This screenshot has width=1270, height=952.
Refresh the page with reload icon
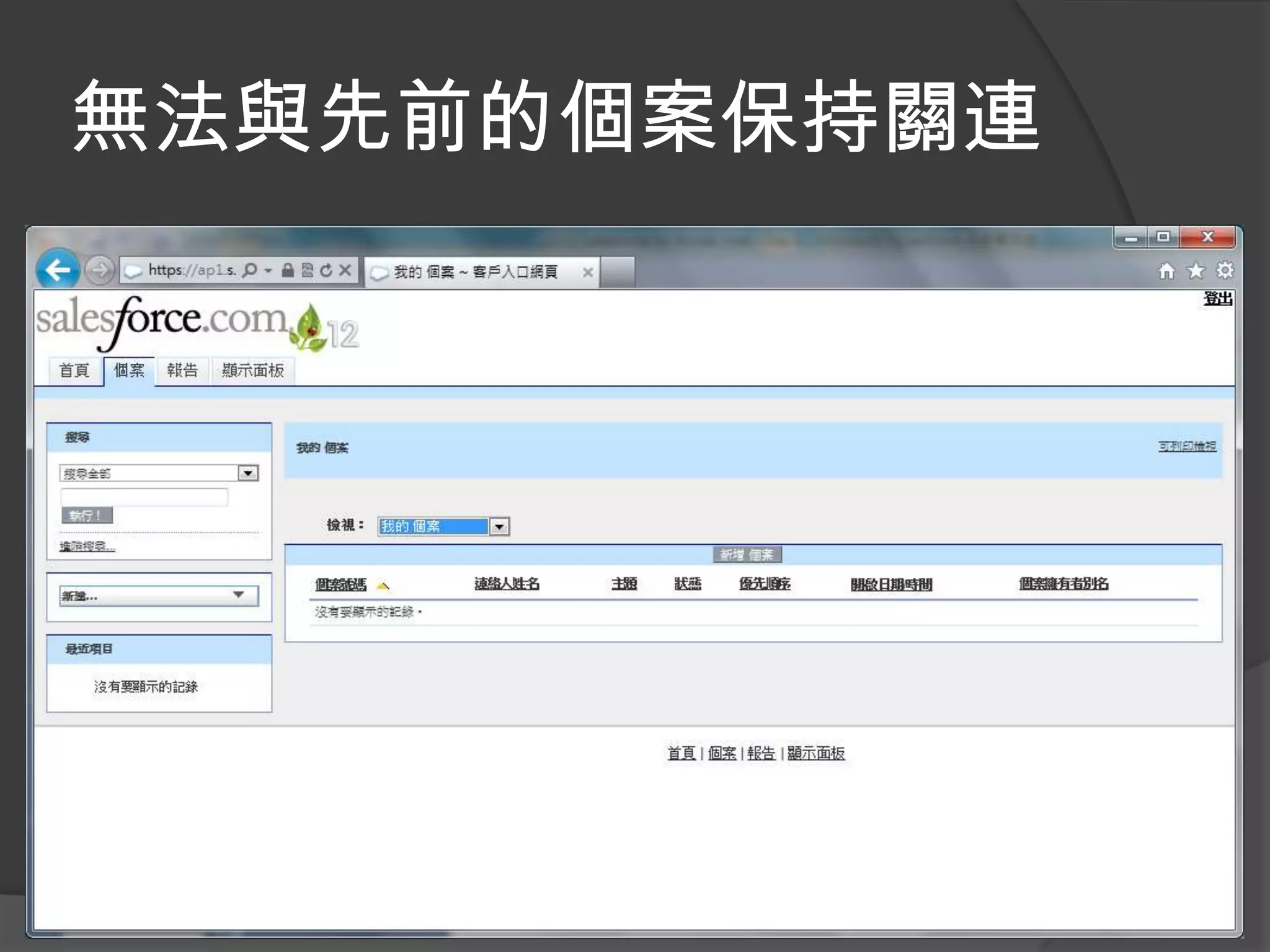(x=326, y=270)
